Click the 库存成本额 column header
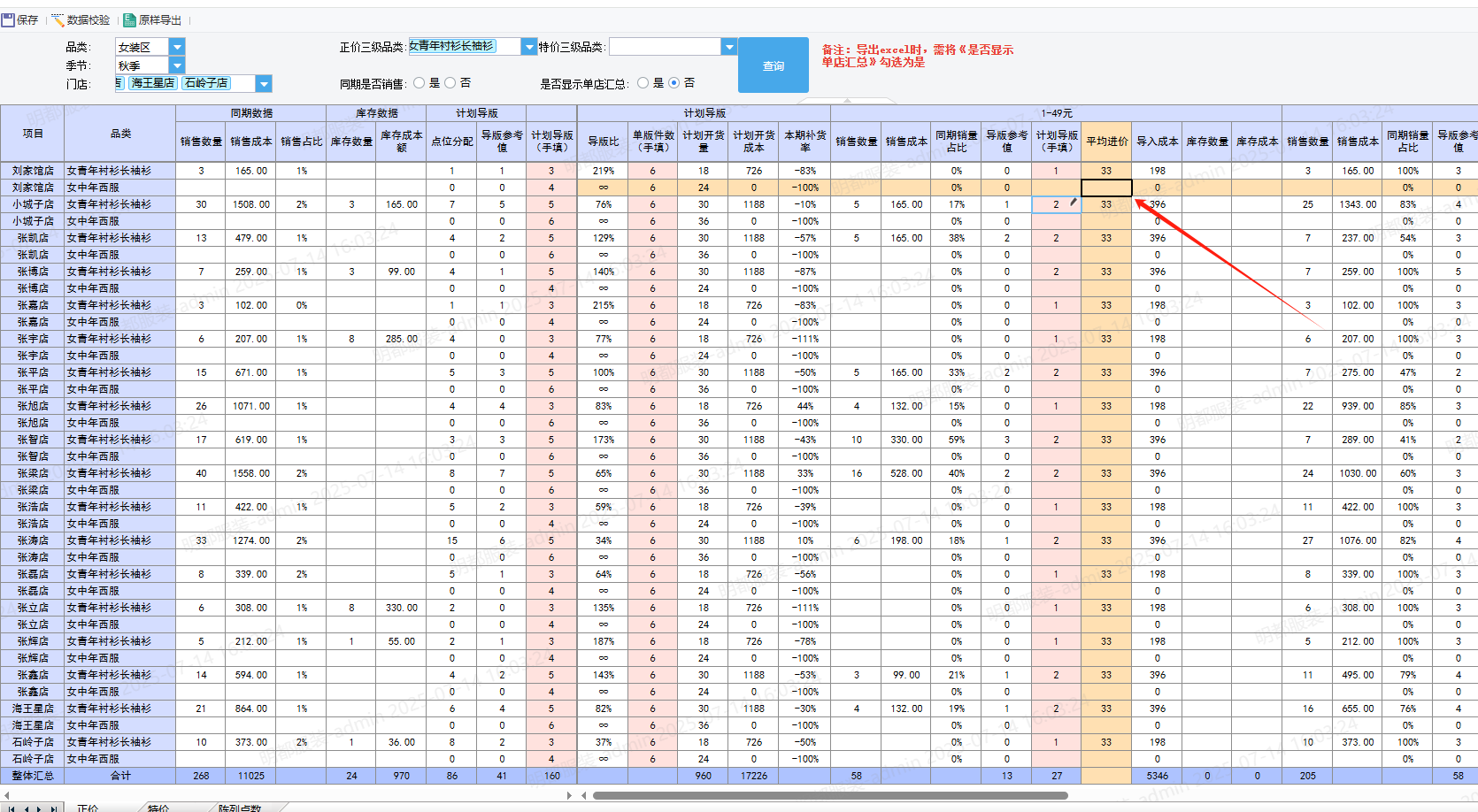 (401, 142)
